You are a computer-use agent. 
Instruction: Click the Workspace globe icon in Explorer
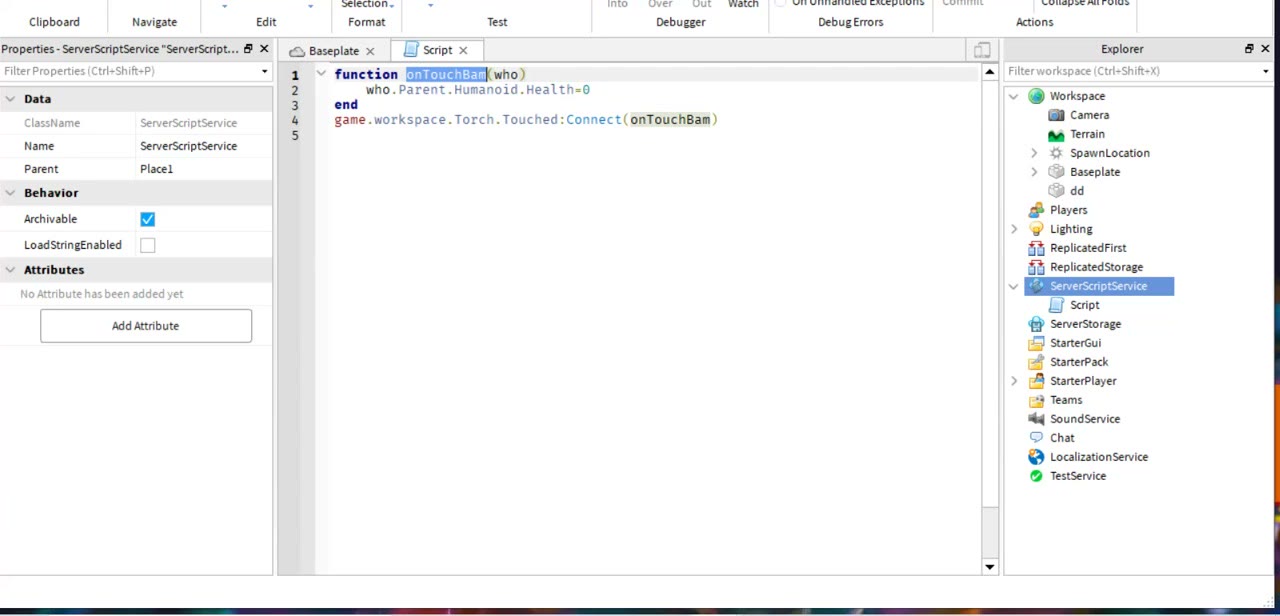[1036, 96]
